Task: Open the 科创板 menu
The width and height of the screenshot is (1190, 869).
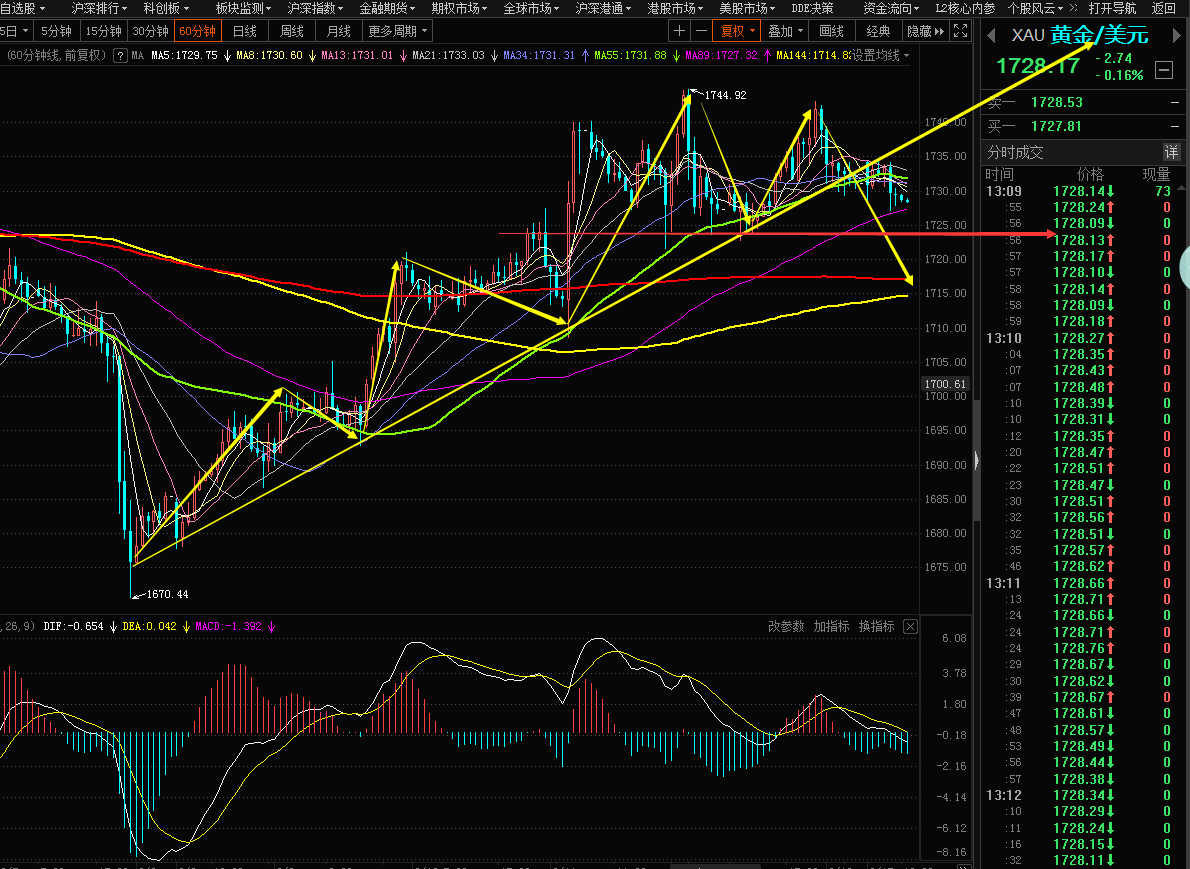Action: pos(165,8)
